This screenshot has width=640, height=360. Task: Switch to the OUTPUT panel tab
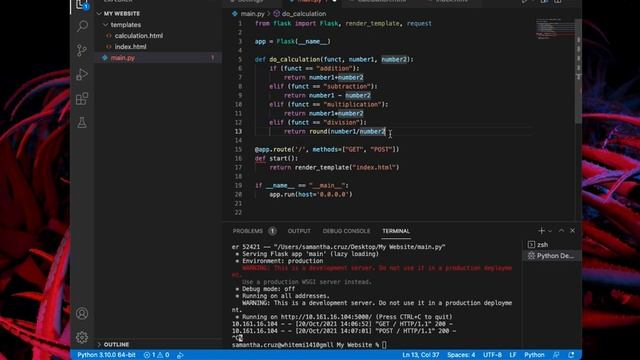[299, 231]
